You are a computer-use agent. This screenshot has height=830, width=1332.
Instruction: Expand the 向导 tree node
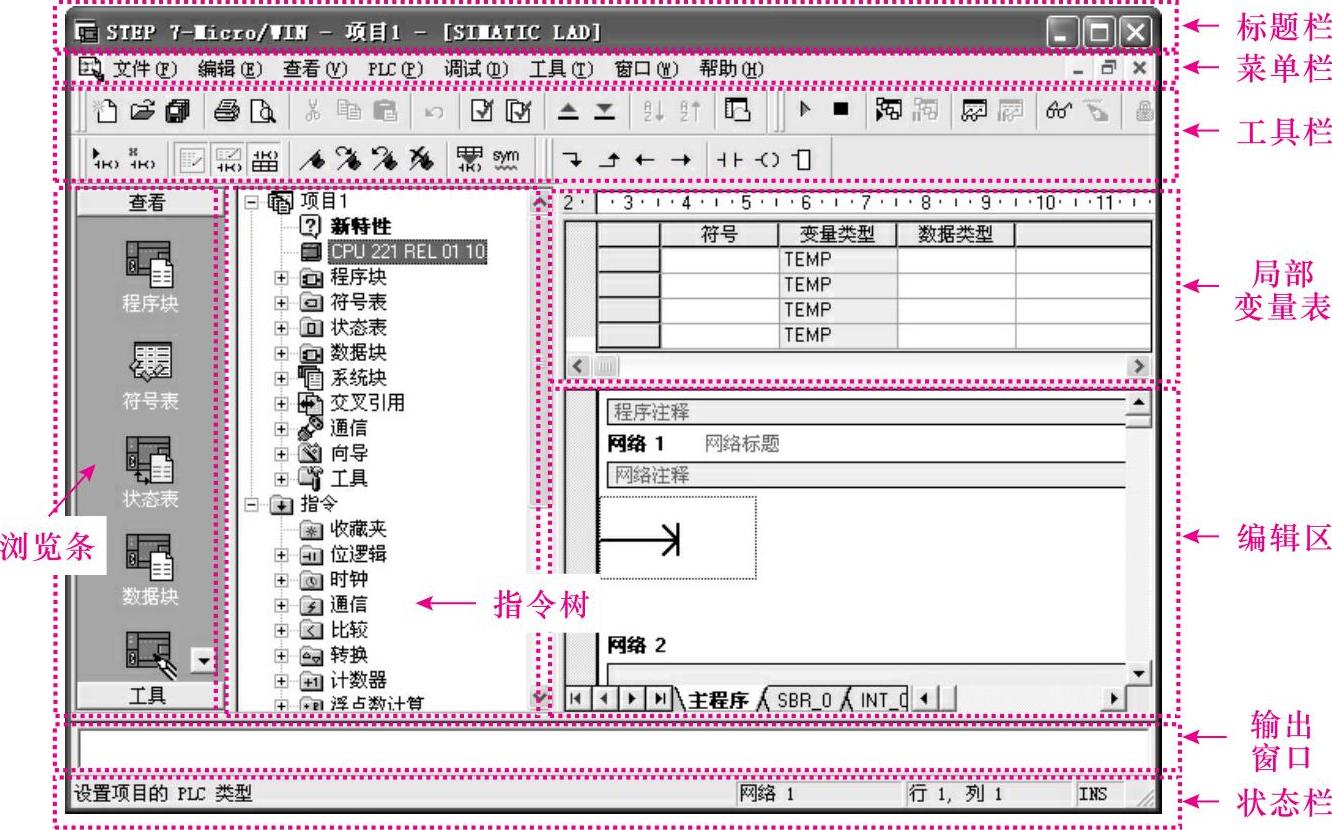click(x=282, y=453)
